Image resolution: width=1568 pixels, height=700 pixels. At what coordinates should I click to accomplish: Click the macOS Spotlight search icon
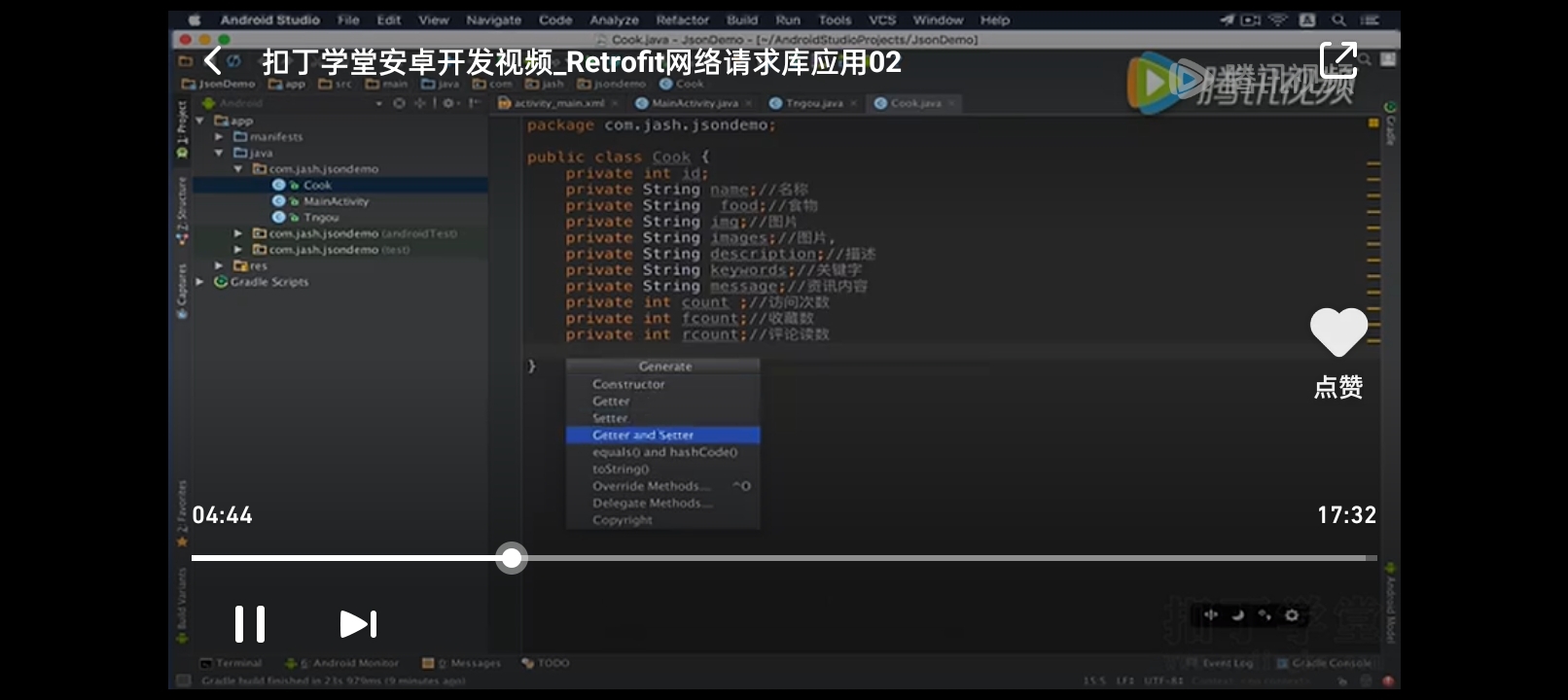coord(1339,19)
